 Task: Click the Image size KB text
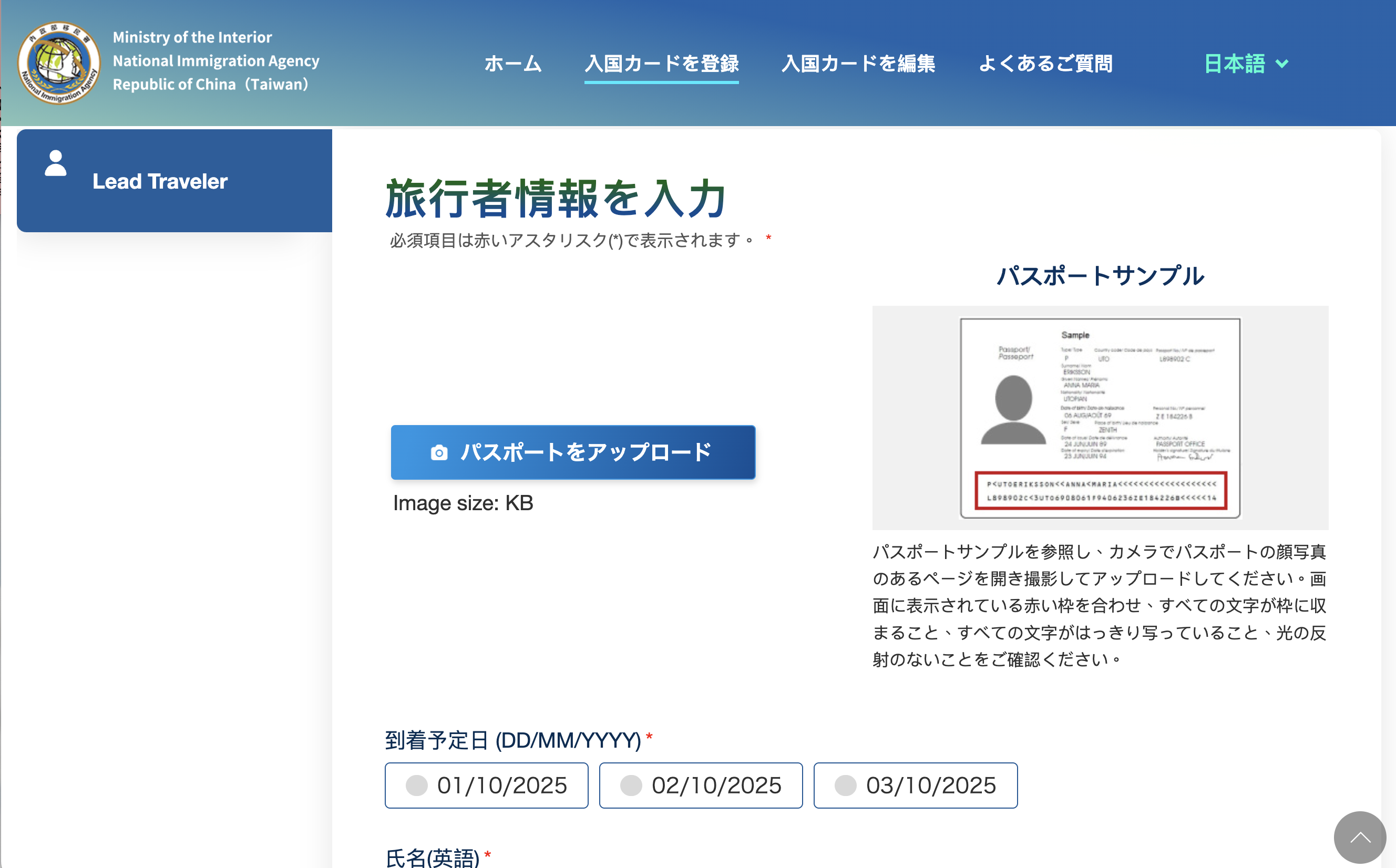tap(463, 503)
